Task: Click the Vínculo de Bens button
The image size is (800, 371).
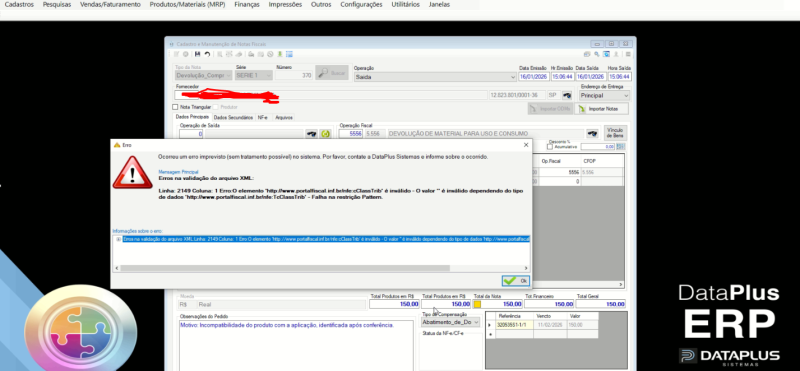Action: point(615,133)
